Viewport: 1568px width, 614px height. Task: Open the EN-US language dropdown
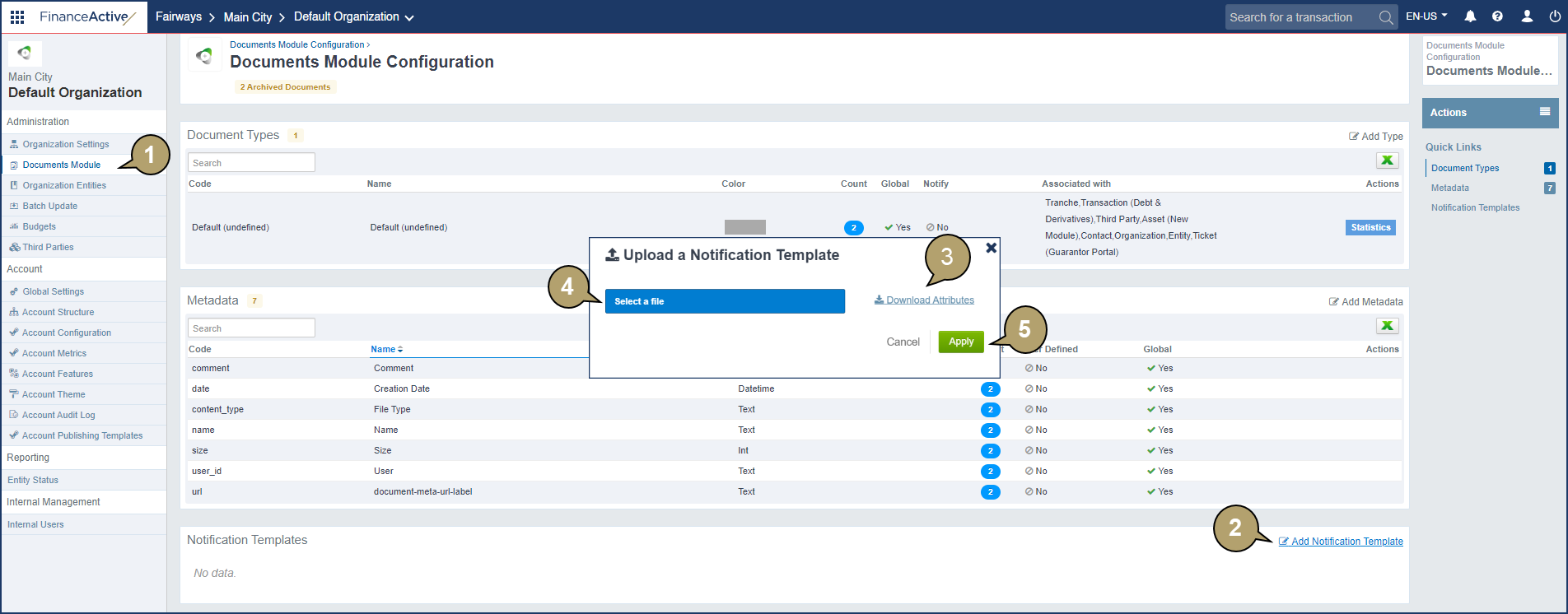[x=1426, y=16]
